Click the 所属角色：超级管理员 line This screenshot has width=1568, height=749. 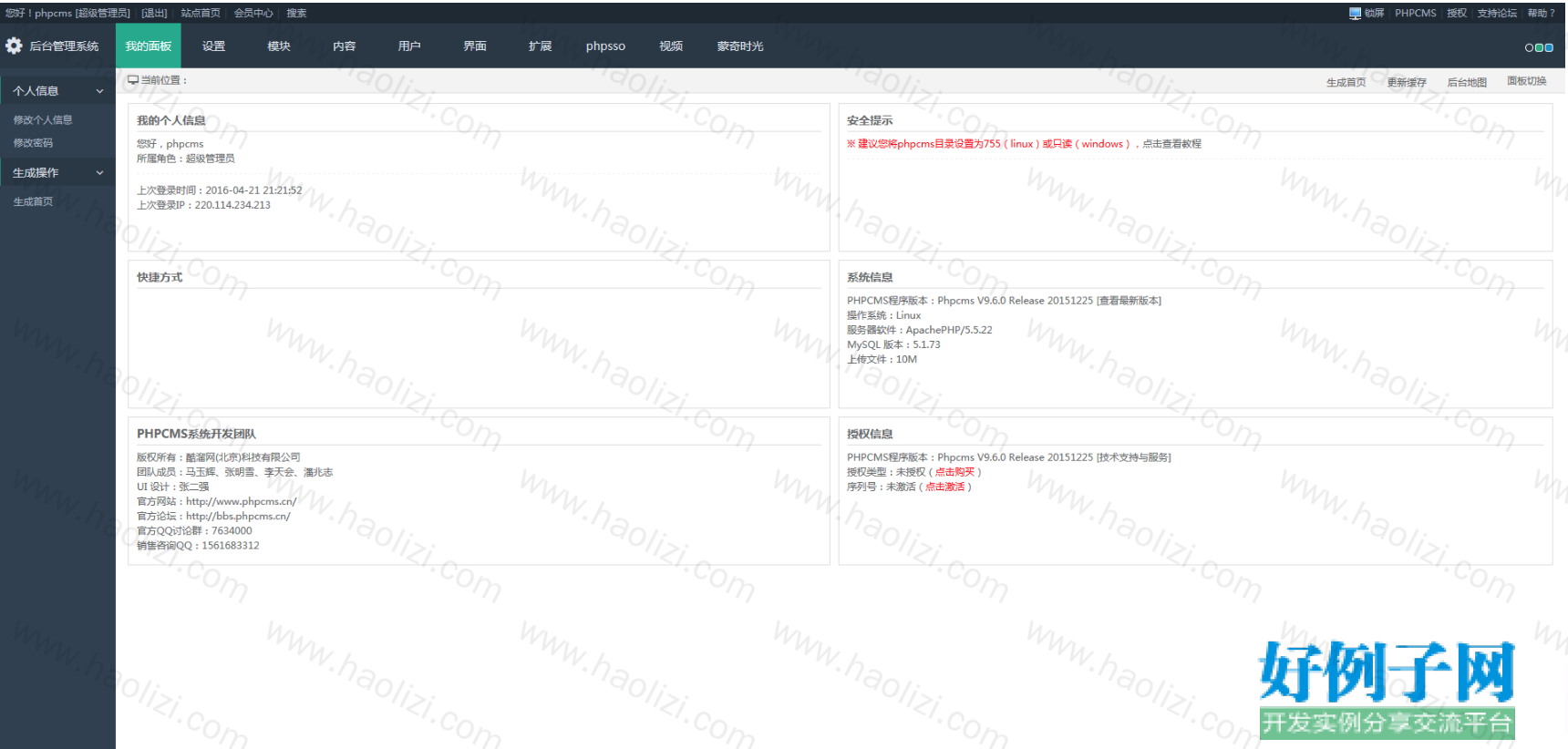(186, 159)
